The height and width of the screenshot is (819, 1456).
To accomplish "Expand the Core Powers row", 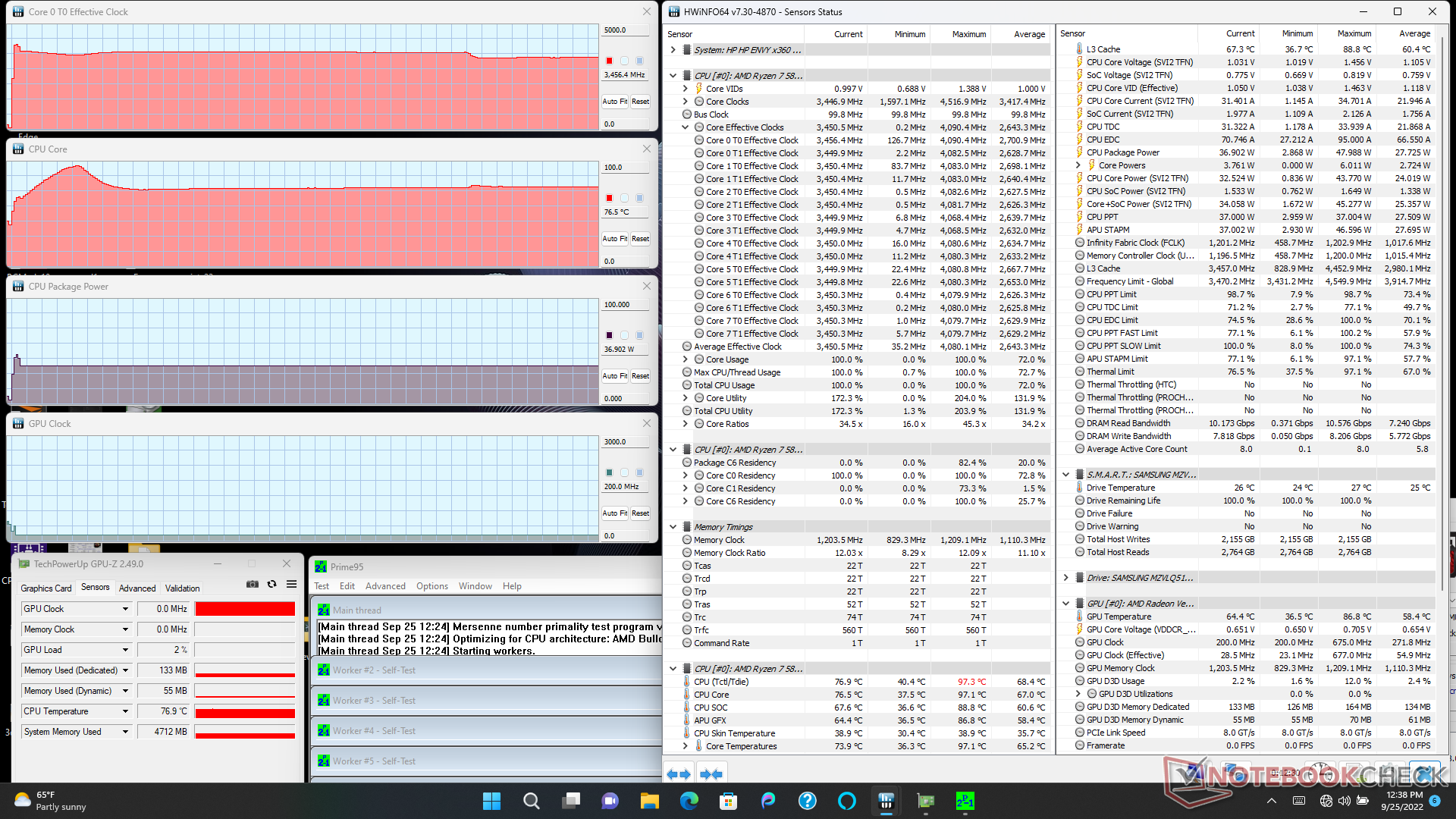I will pyautogui.click(x=1078, y=165).
